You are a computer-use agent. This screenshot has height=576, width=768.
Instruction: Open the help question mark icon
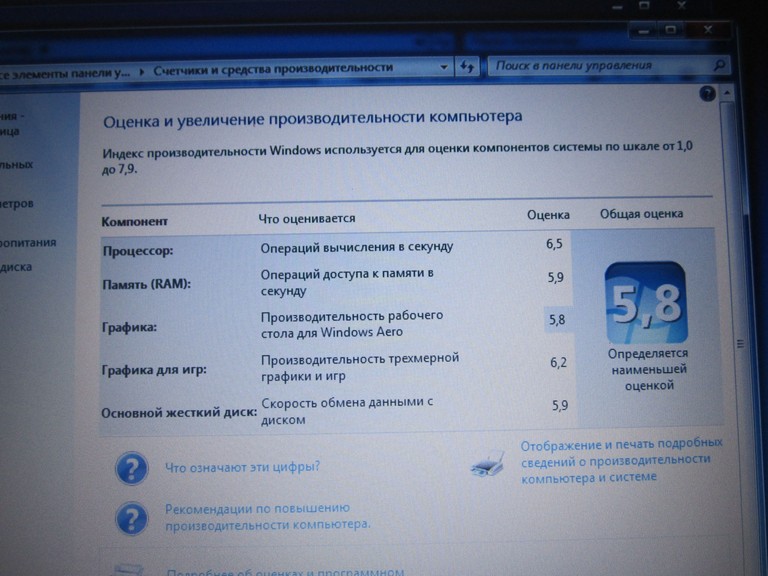(x=707, y=93)
